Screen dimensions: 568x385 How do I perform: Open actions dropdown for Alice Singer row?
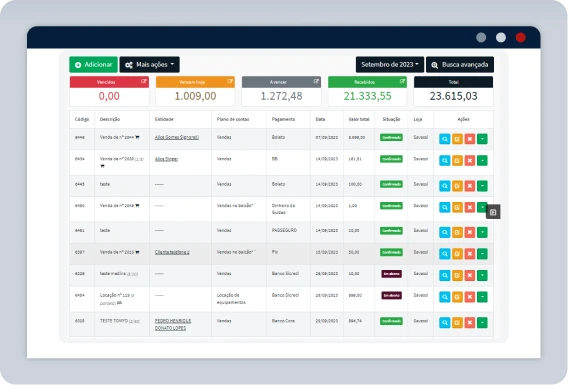pos(482,160)
